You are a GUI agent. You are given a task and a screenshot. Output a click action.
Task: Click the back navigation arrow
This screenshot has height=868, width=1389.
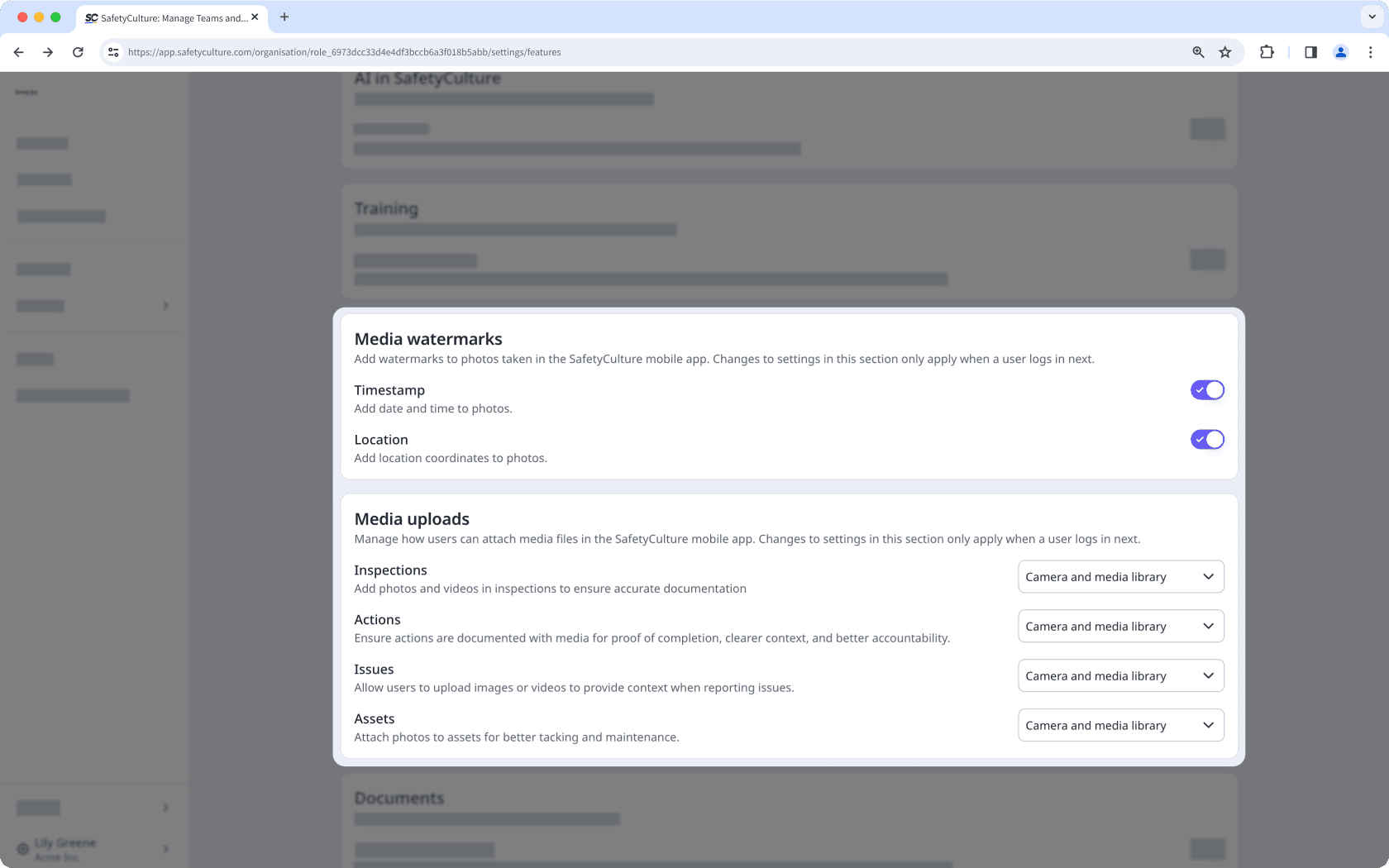tap(18, 51)
